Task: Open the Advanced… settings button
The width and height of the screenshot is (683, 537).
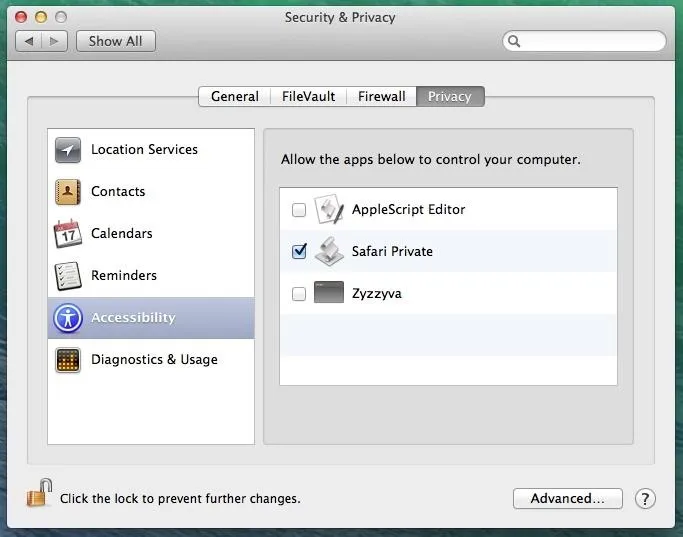Action: (568, 498)
